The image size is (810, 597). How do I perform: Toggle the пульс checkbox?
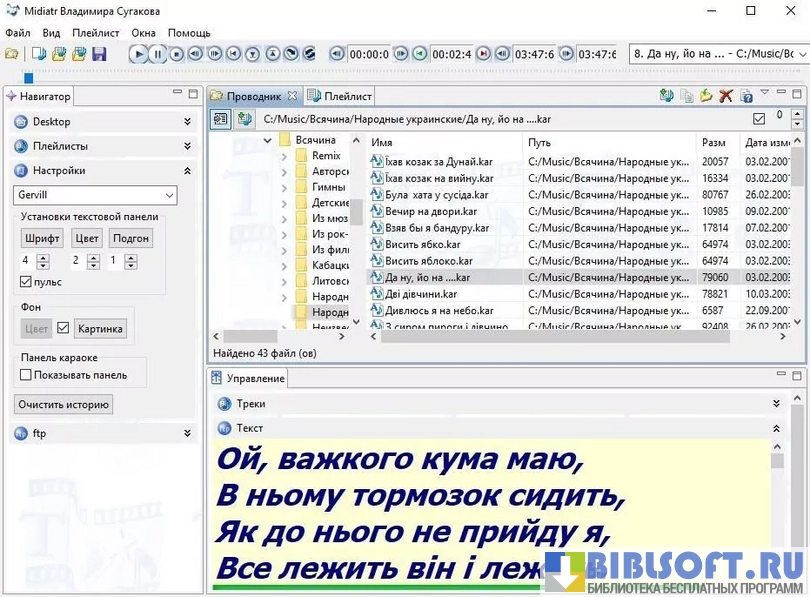pyautogui.click(x=27, y=282)
